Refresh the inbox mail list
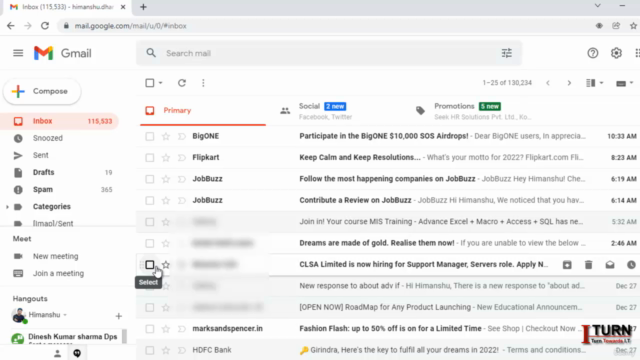Image resolution: width=640 pixels, height=360 pixels. click(182, 83)
